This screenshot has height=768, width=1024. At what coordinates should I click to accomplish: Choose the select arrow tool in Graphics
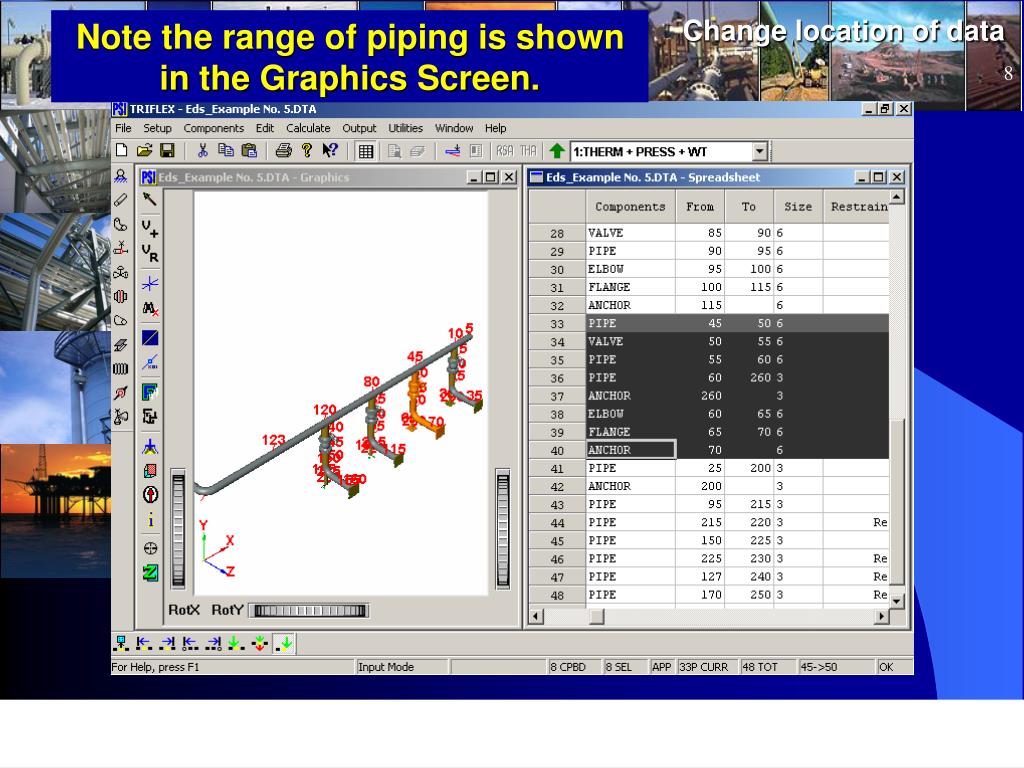point(150,200)
